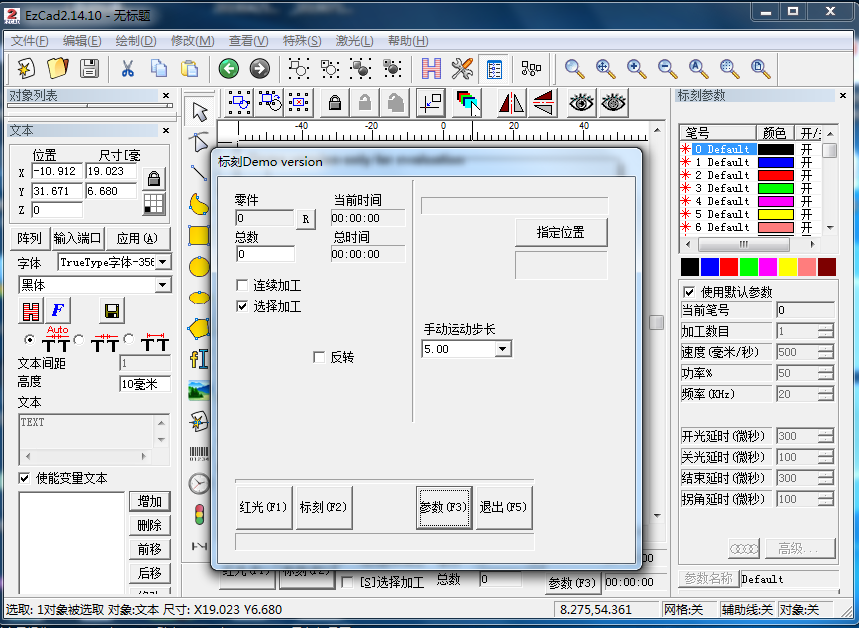Select the second text spacing radio
The image size is (859, 628).
click(x=79, y=340)
